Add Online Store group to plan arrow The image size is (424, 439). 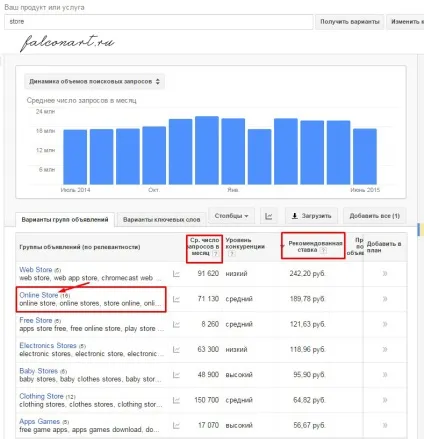(x=385, y=299)
